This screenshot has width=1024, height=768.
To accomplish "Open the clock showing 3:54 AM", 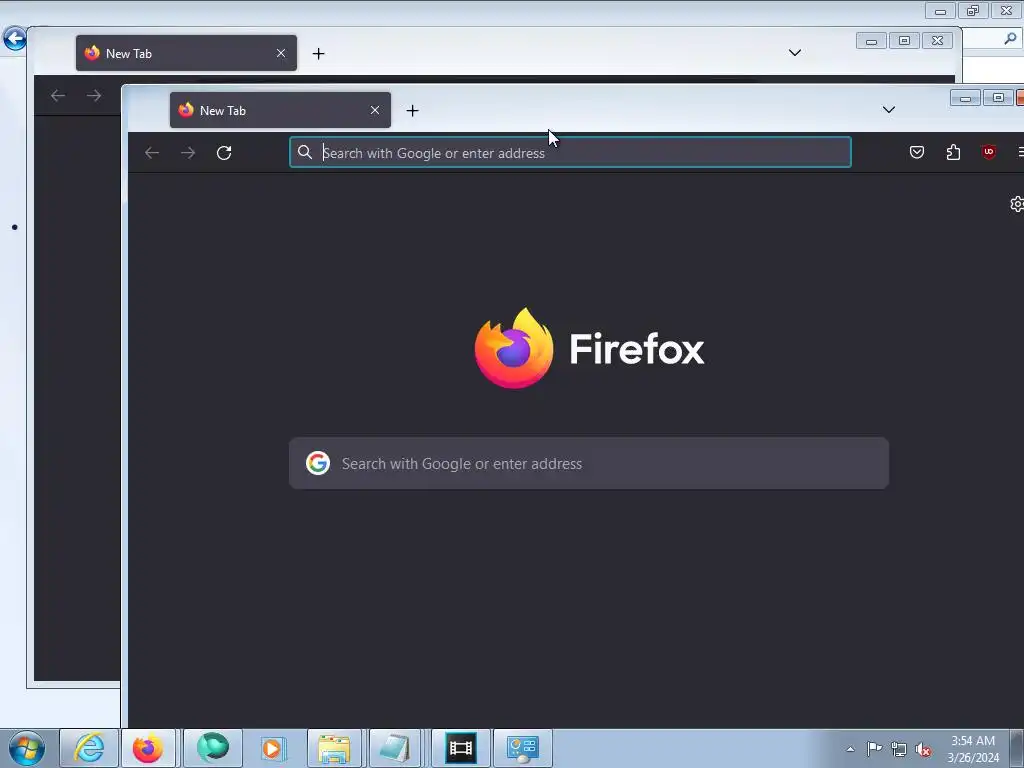I will (x=973, y=749).
